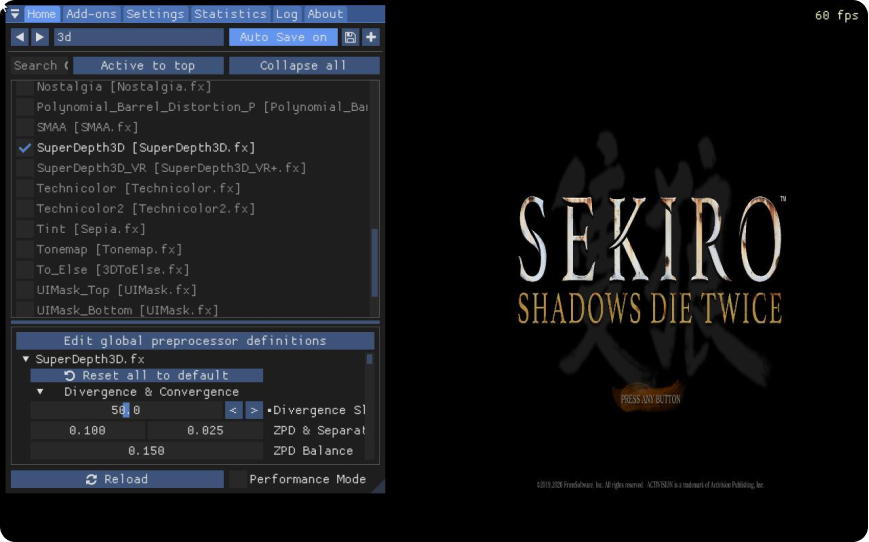Click the UIMask_Top [UIMask.fx] label
This screenshot has height=542, width=869.
(116, 290)
